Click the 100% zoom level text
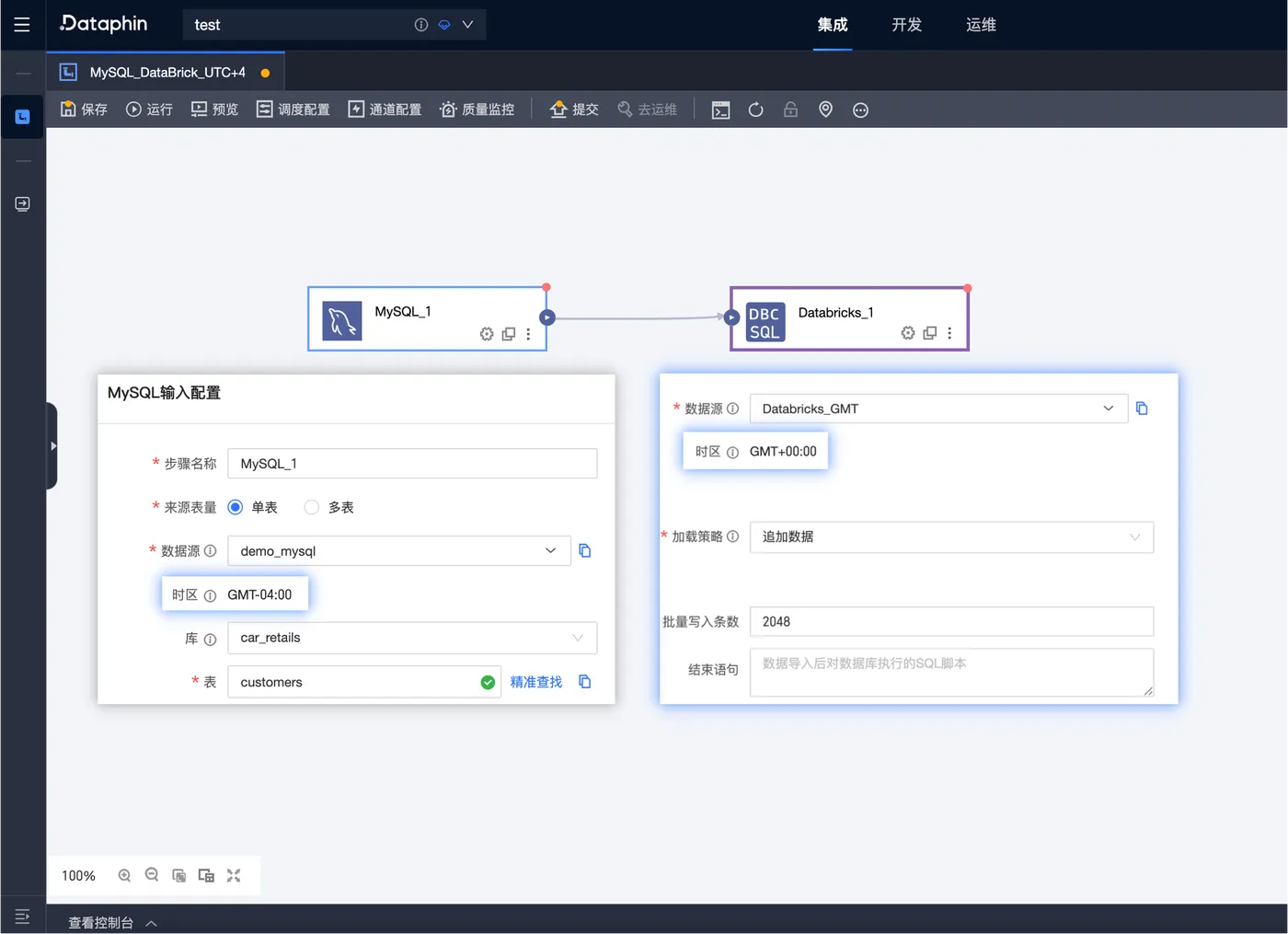1288x934 pixels. 78,876
